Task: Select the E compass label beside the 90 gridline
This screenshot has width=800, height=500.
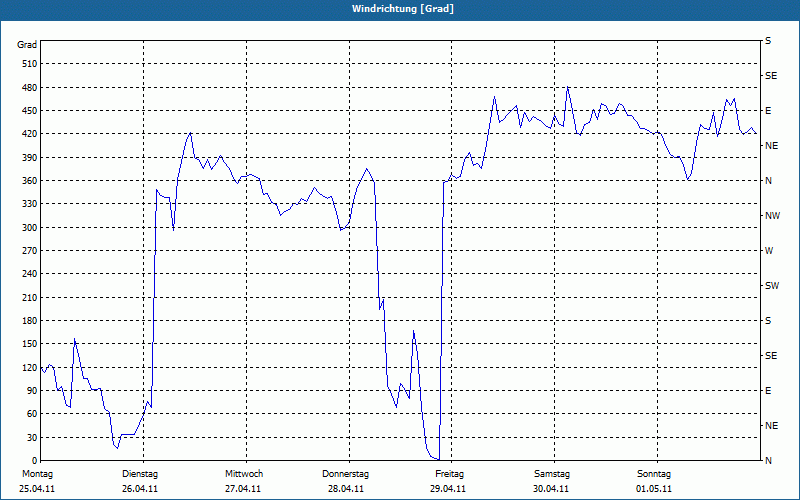Action: pos(768,391)
